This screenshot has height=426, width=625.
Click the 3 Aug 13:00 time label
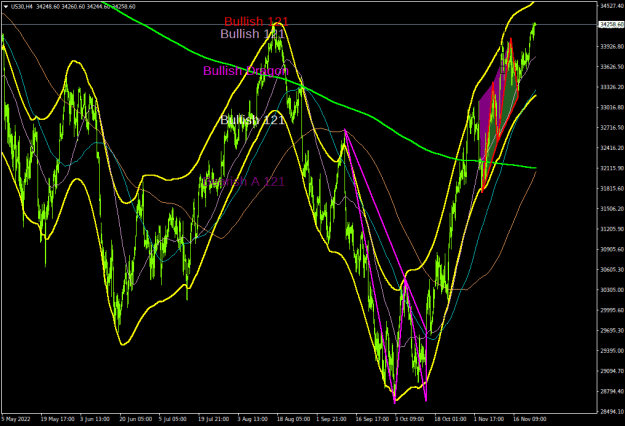pos(253,419)
